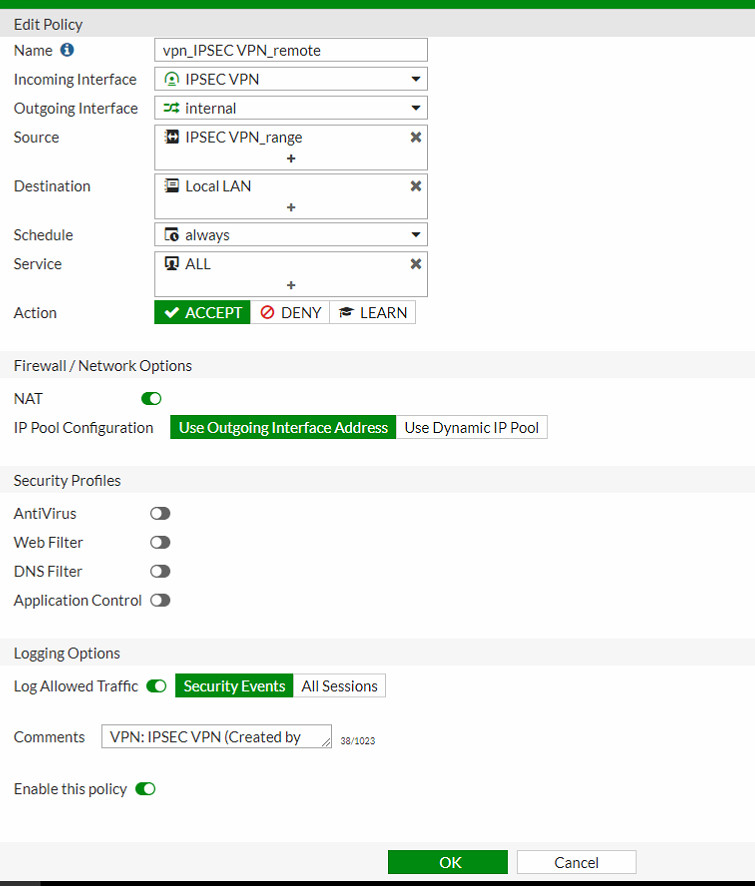The height and width of the screenshot is (886, 755).
Task: Click the info icon beside Name
Action: tap(67, 49)
